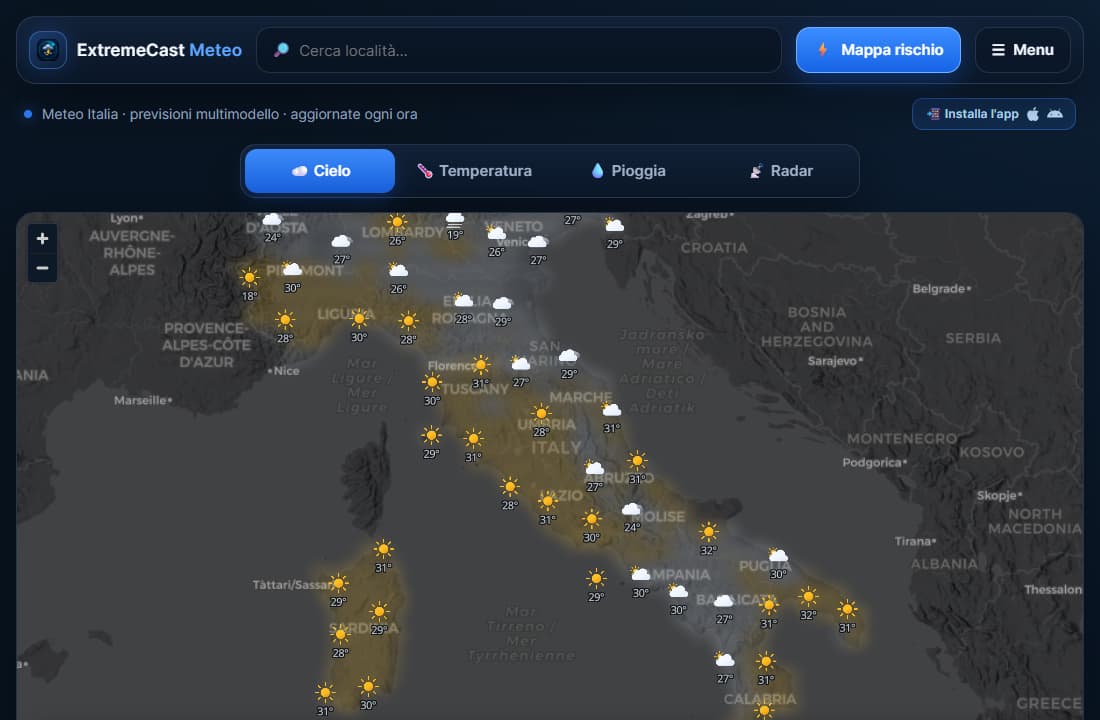This screenshot has width=1100, height=720.
Task: Click the Tirana city label
Action: pyautogui.click(x=915, y=541)
